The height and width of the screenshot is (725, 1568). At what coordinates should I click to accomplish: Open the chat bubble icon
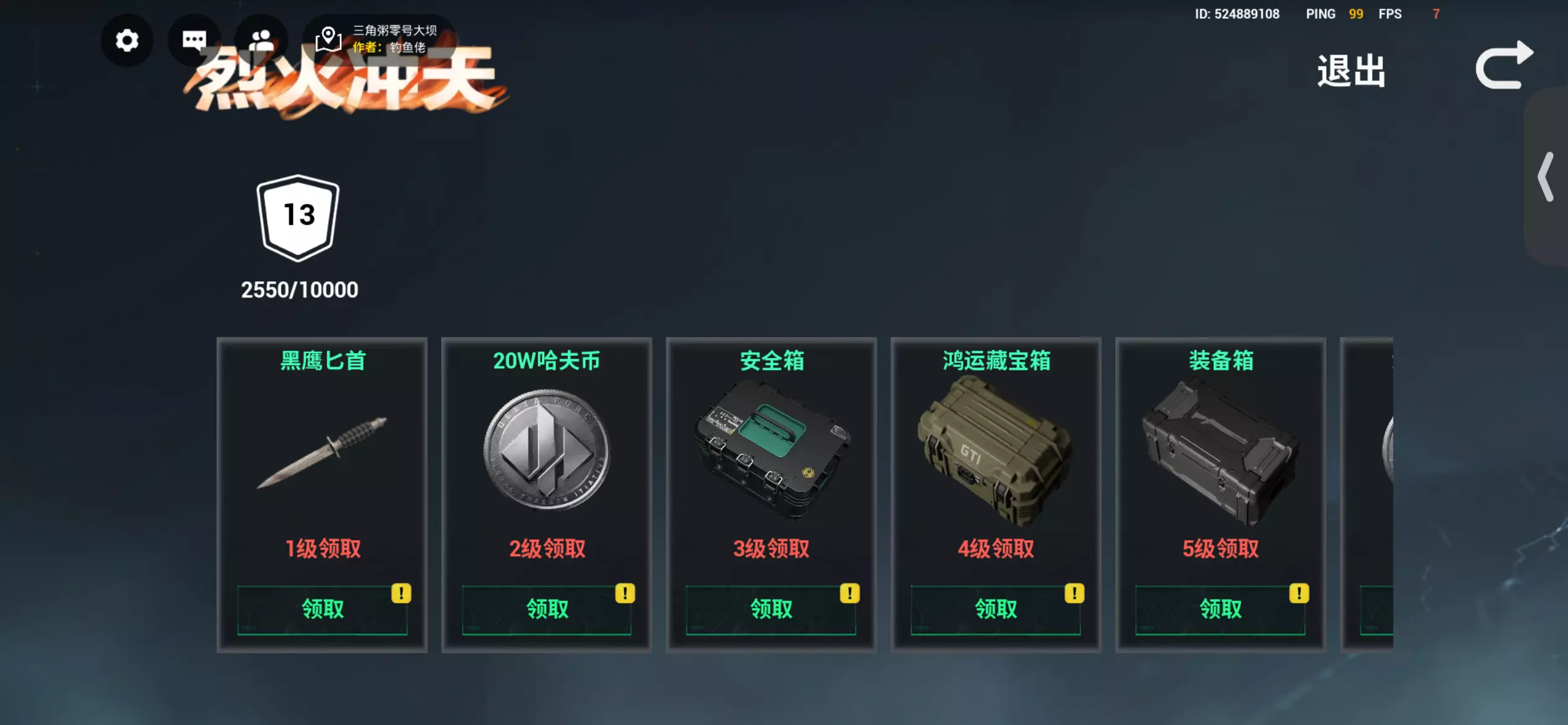tap(194, 40)
